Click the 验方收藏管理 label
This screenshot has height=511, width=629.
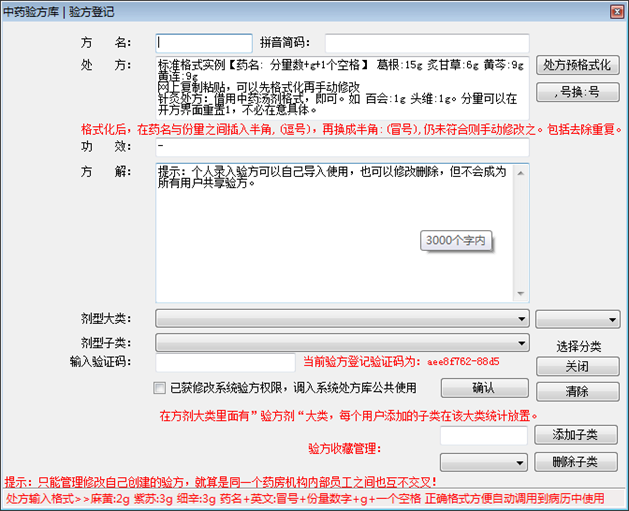[x=345, y=448]
